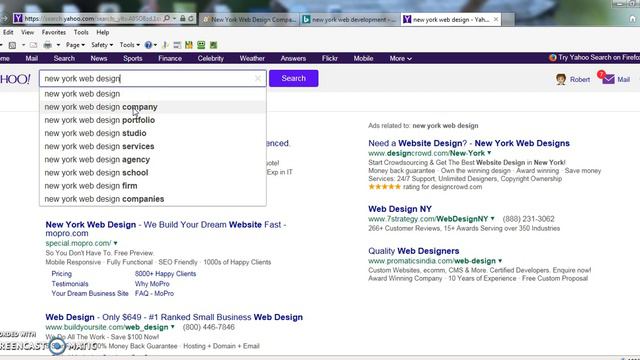The width and height of the screenshot is (640, 360).
Task: Click the padlock security icon in address bar
Action: (x=182, y=19)
